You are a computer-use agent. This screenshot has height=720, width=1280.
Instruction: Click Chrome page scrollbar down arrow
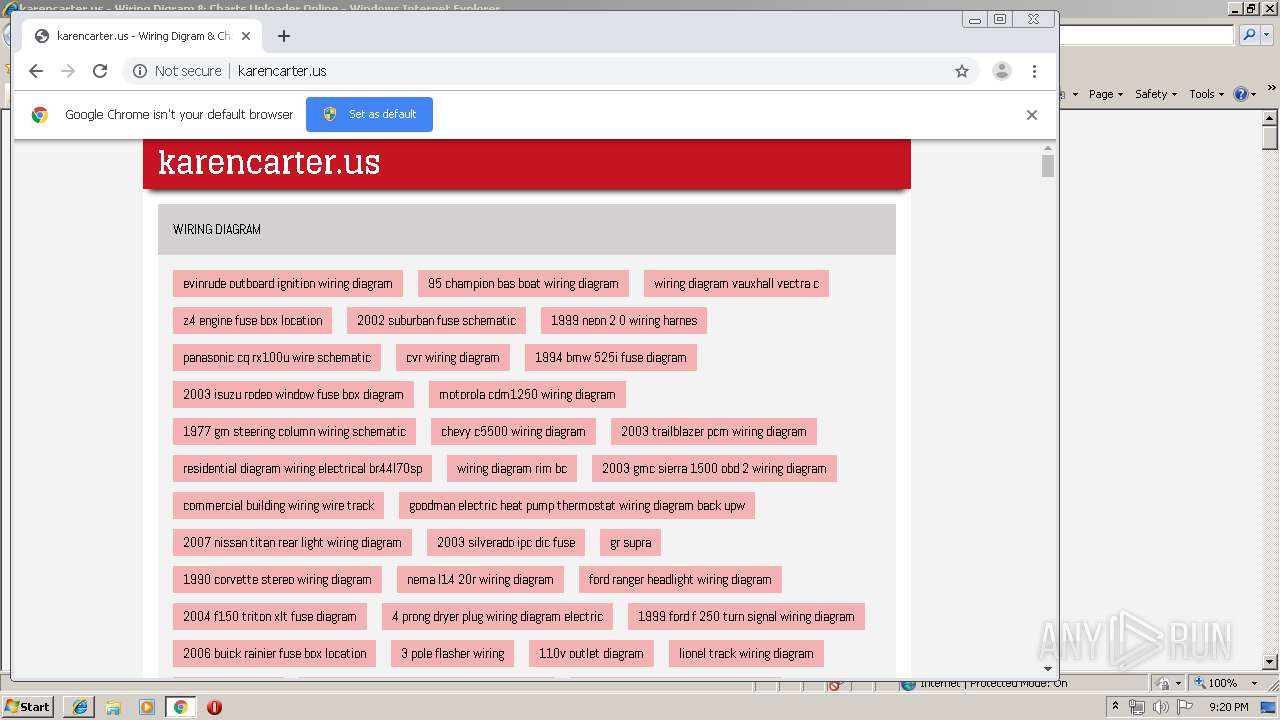(x=1048, y=669)
